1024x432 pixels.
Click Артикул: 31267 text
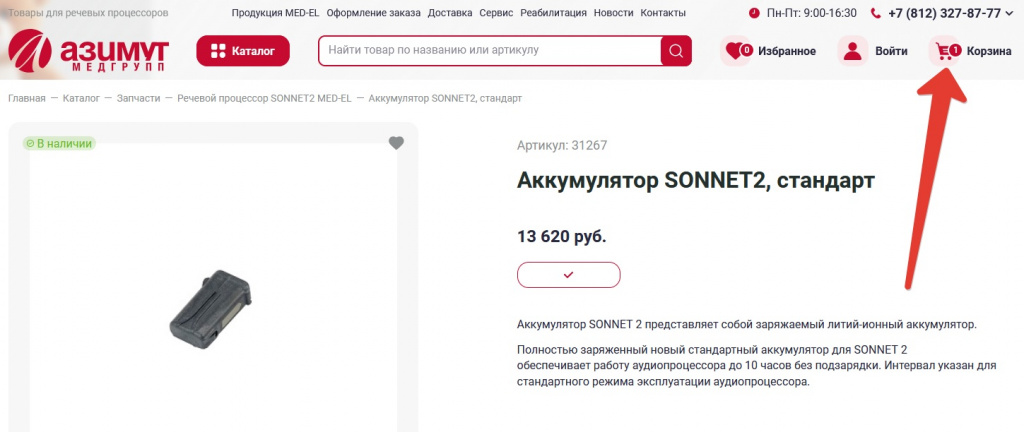point(562,146)
